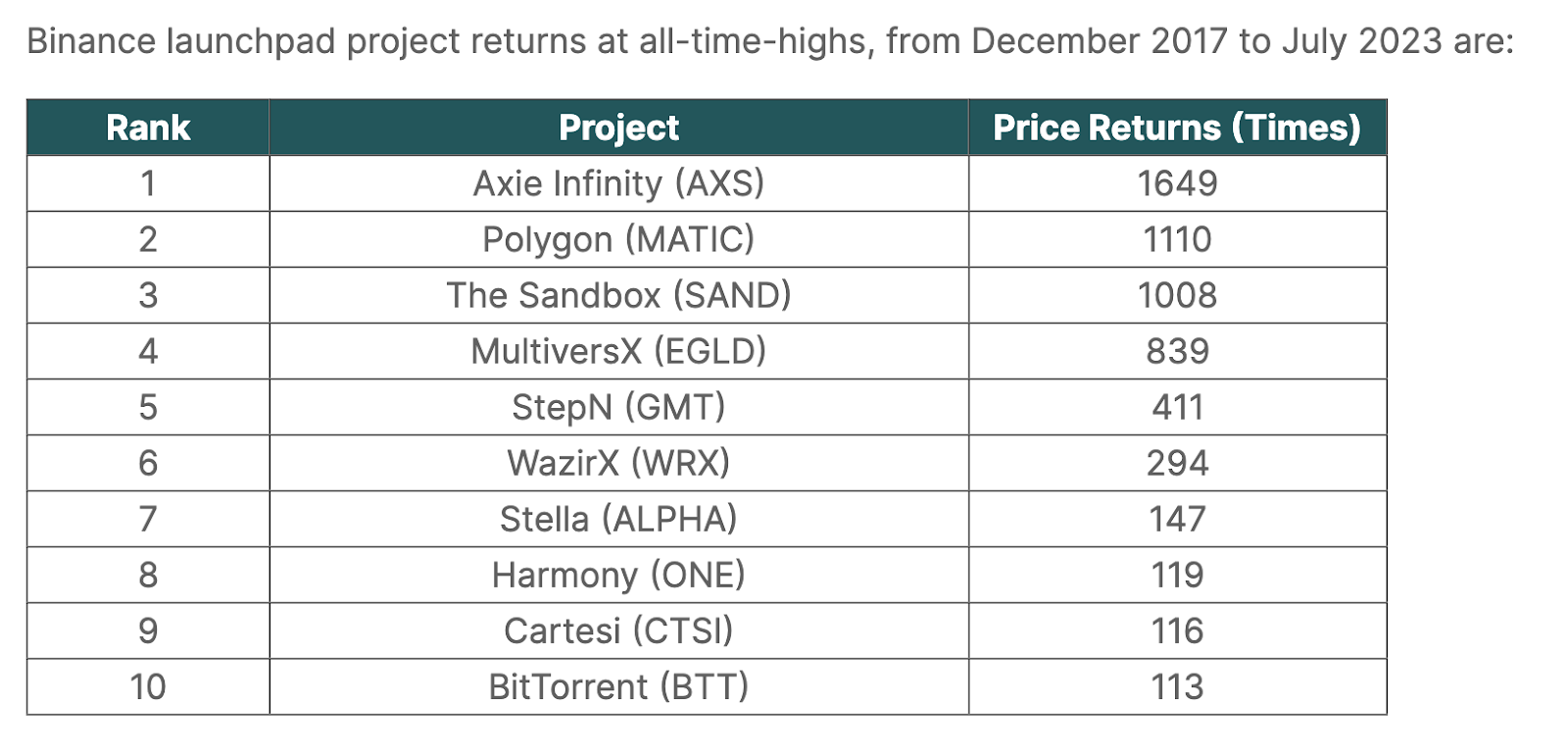Select the rank 10 cell
1568x756 pixels.
(x=148, y=686)
